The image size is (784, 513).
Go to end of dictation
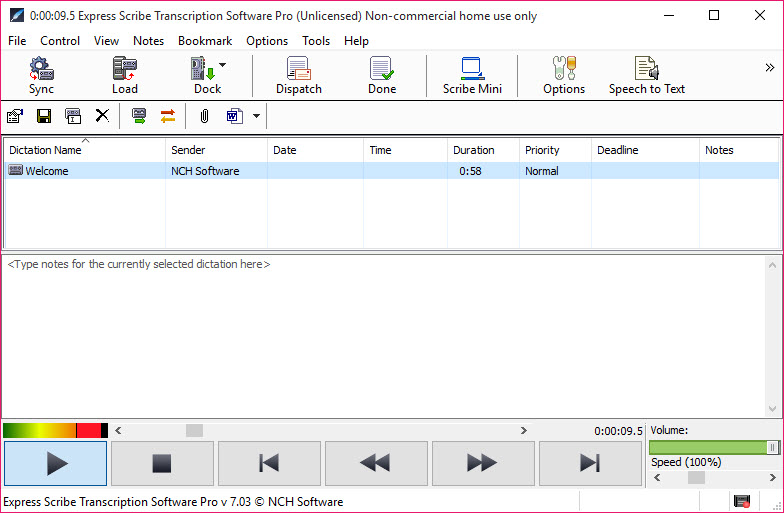[x=590, y=463]
